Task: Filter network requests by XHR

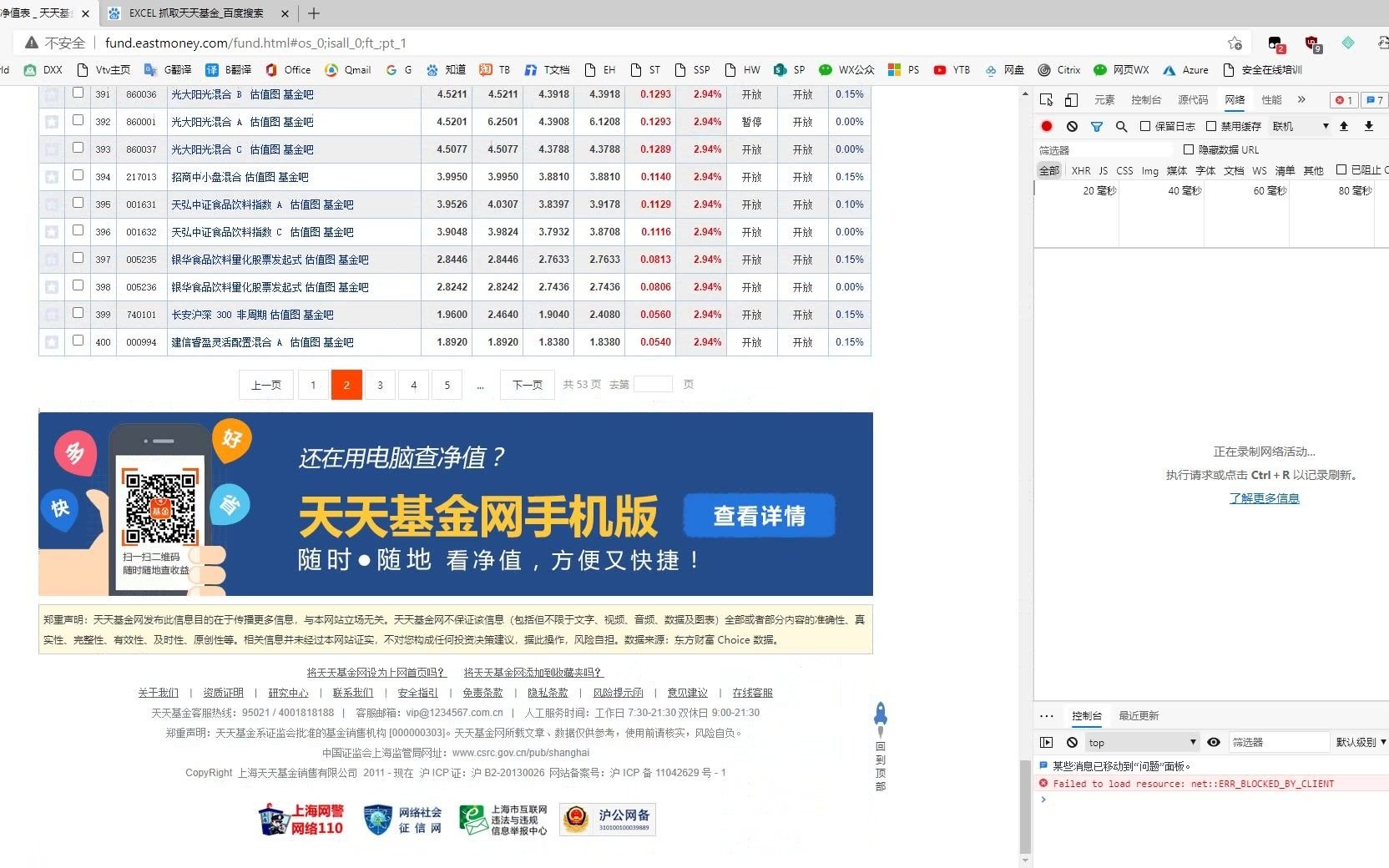Action: point(1081,170)
